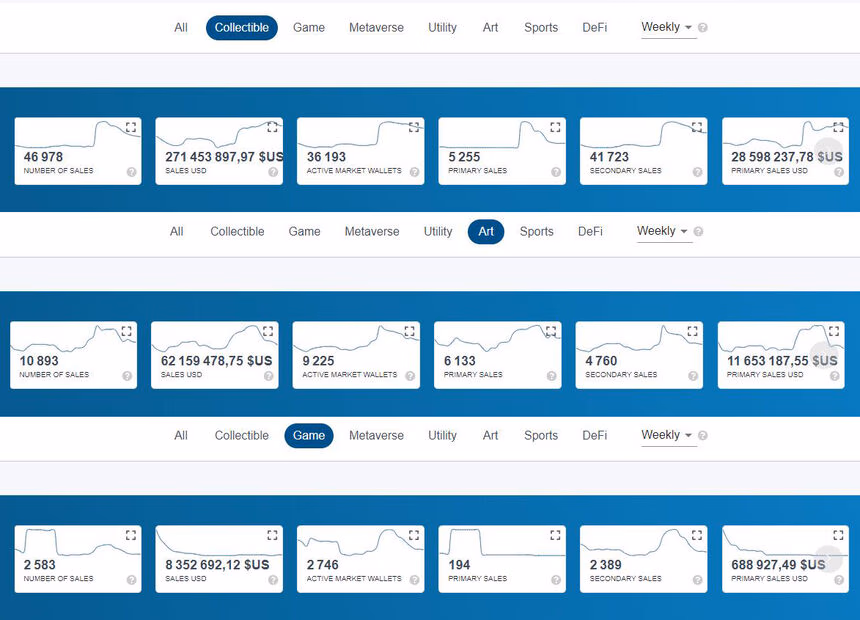Select the highlighted Collectible tab
The image size is (860, 620).
(x=242, y=28)
